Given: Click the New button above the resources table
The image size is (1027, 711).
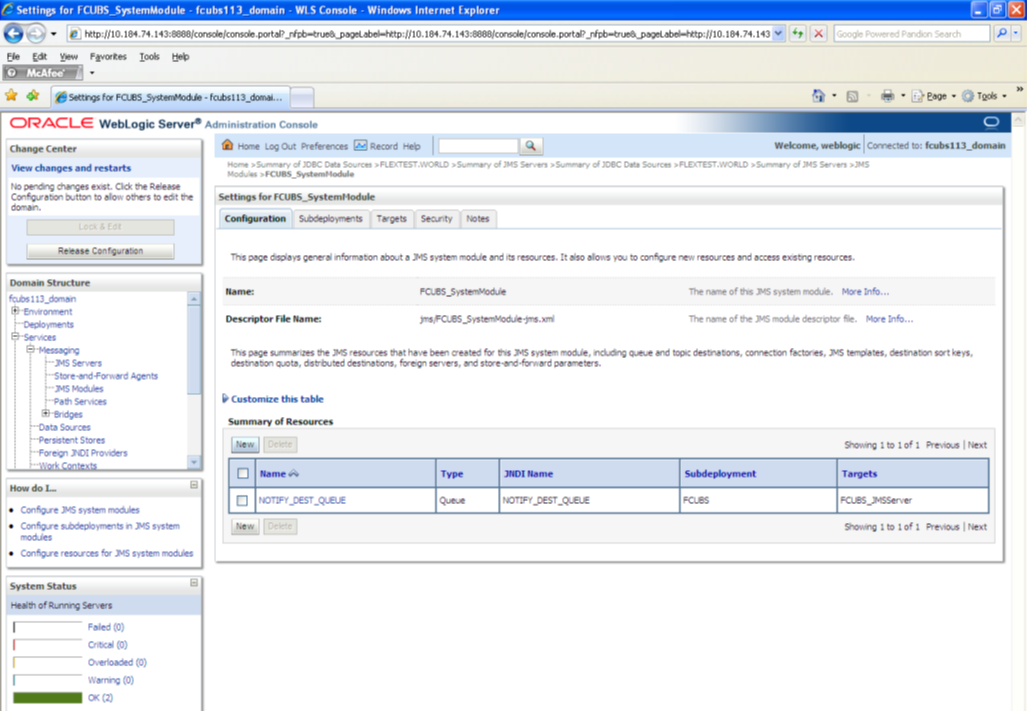Looking at the screenshot, I should click(245, 445).
